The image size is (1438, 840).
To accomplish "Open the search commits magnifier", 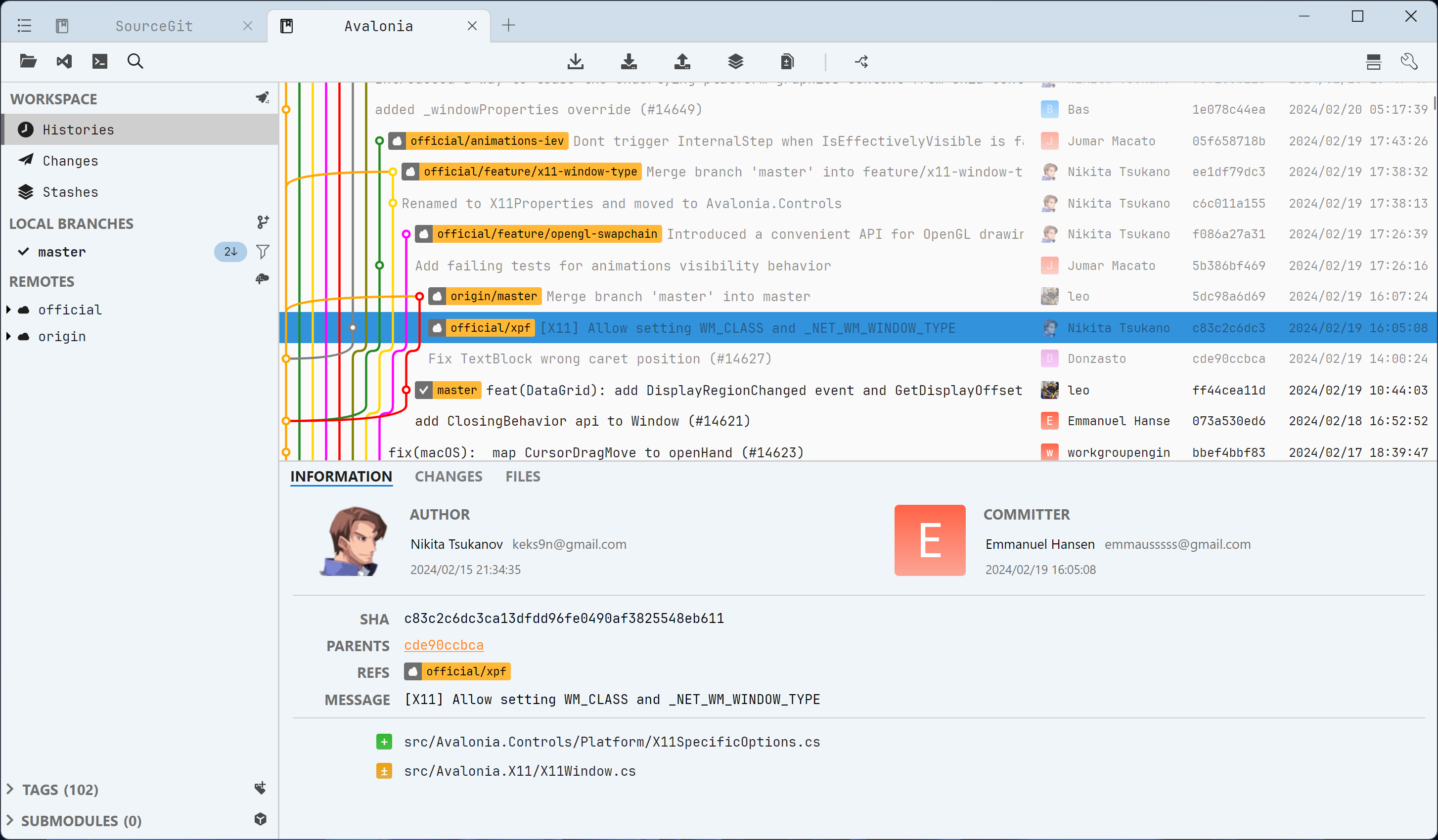I will coord(135,61).
